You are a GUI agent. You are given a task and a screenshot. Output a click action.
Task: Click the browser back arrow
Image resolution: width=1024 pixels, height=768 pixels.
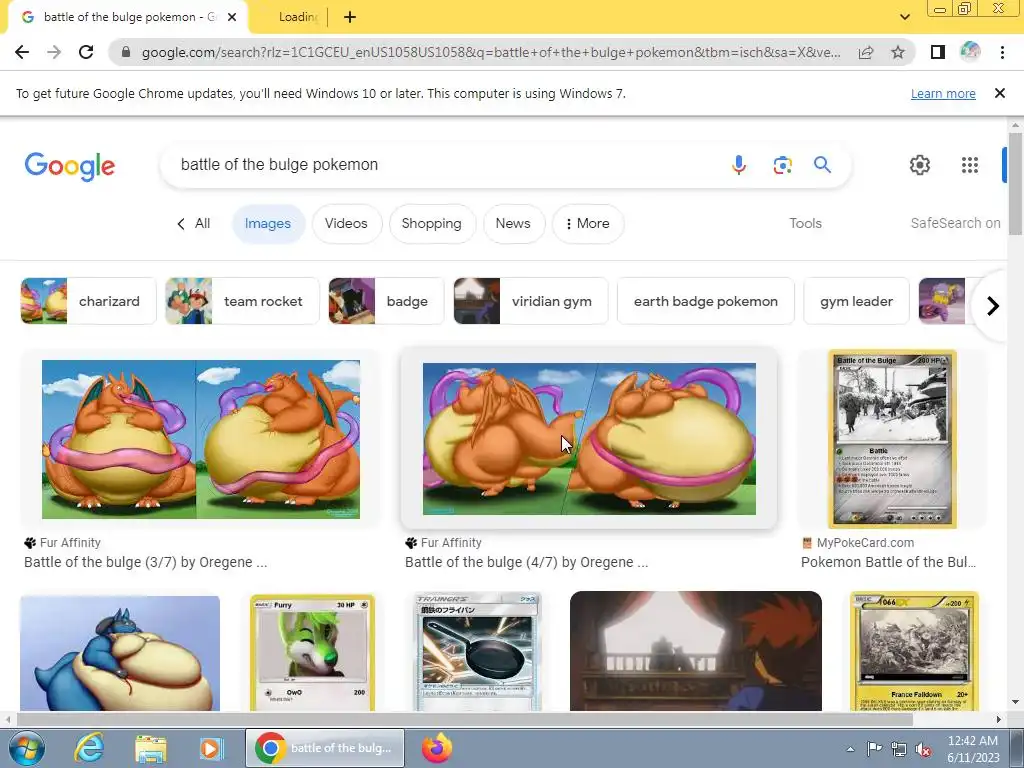pyautogui.click(x=22, y=52)
